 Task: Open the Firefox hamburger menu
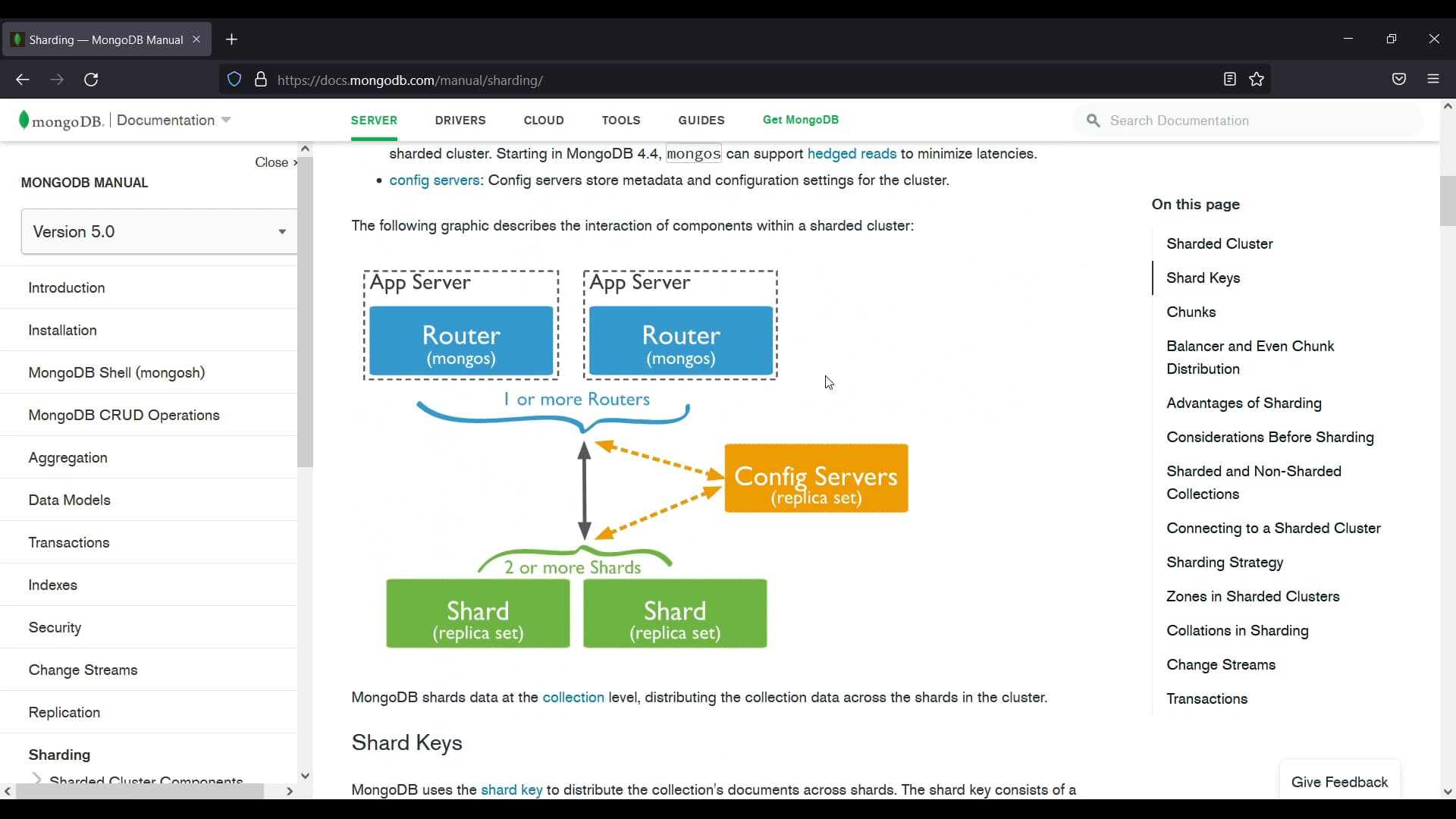(x=1433, y=79)
